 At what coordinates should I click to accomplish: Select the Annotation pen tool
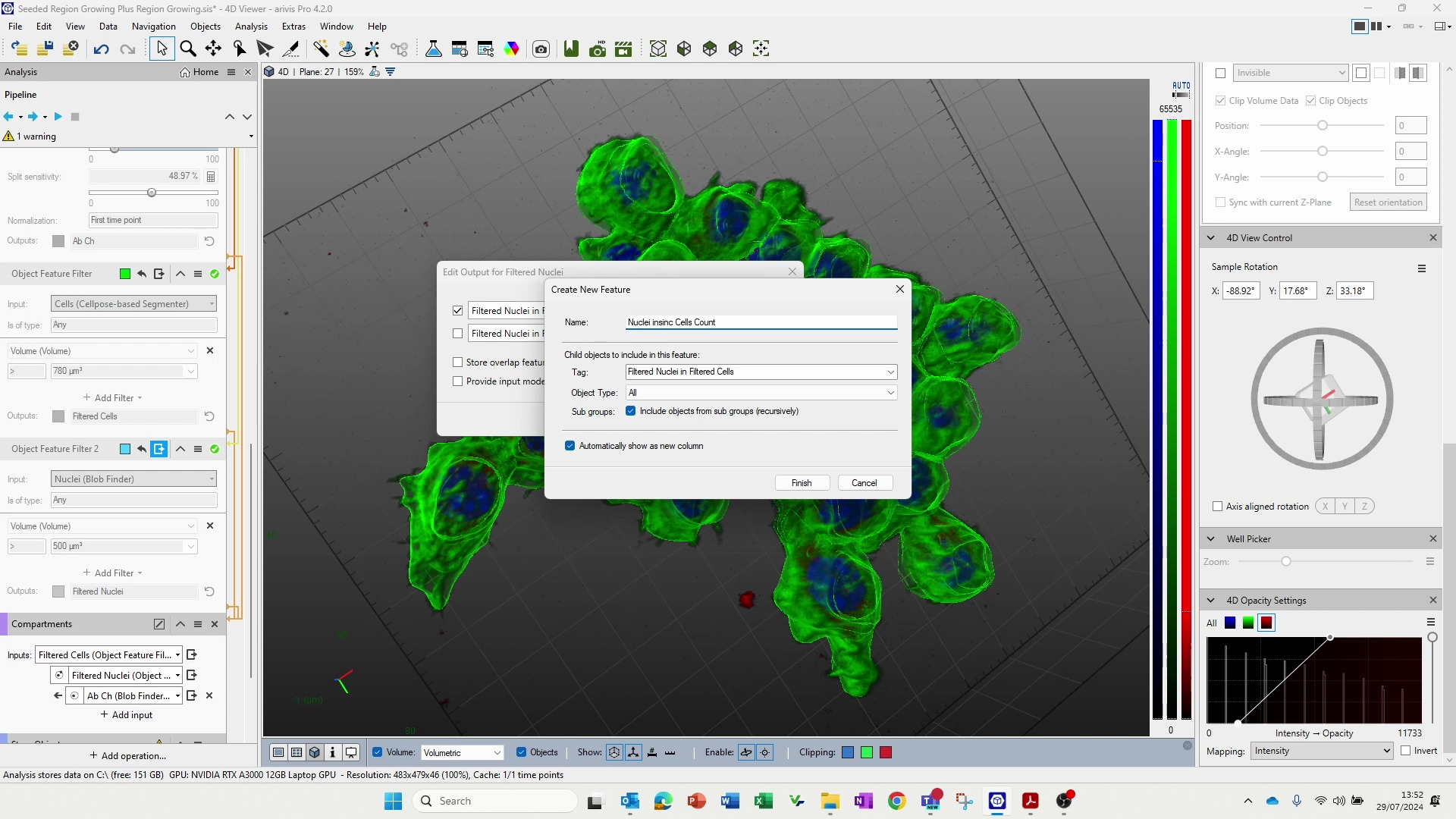pyautogui.click(x=290, y=49)
